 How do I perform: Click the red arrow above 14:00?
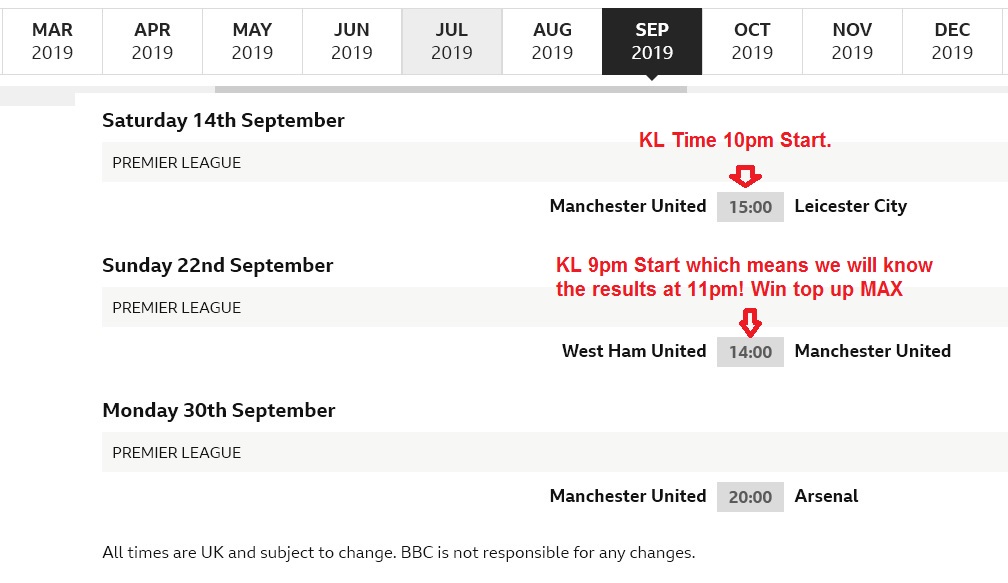750,322
